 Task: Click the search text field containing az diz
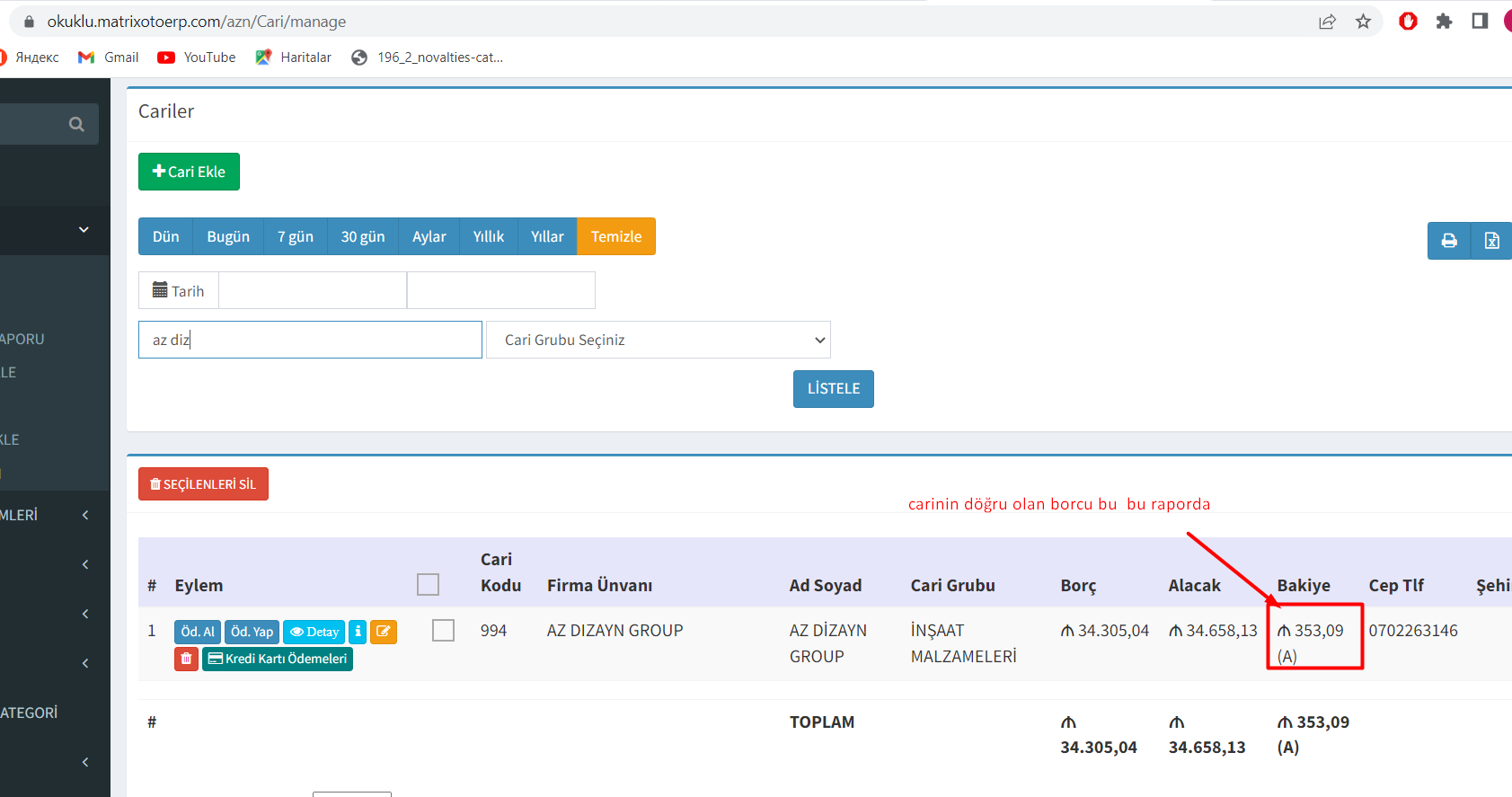[x=310, y=340]
